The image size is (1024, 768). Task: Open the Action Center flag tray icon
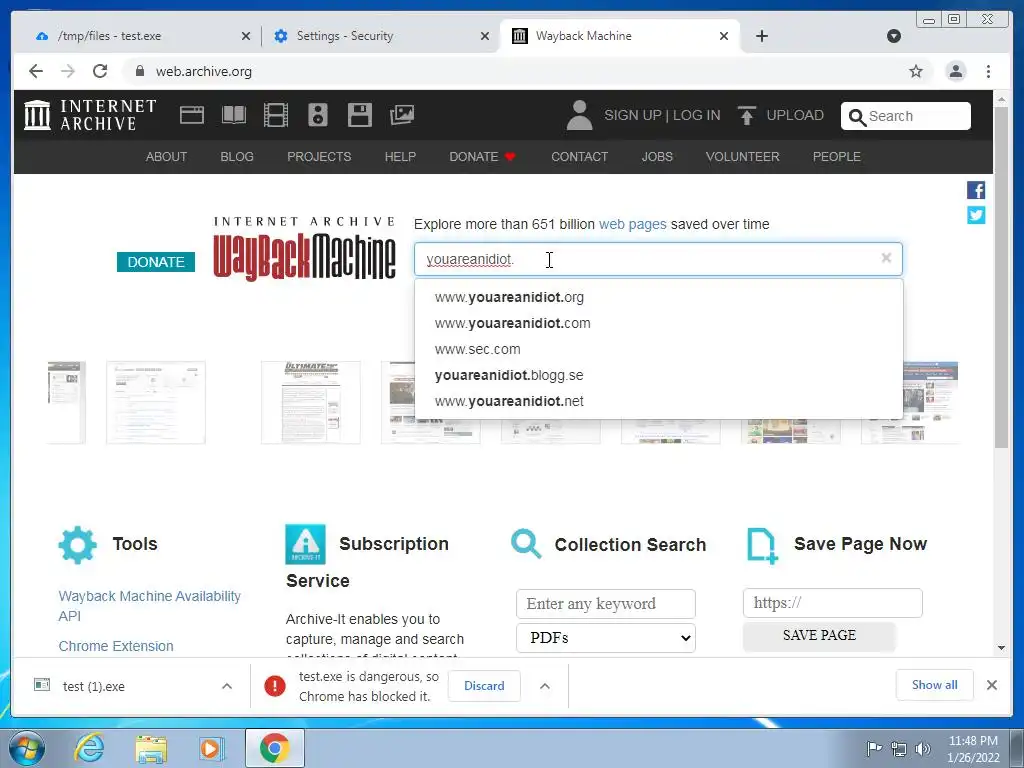point(874,748)
